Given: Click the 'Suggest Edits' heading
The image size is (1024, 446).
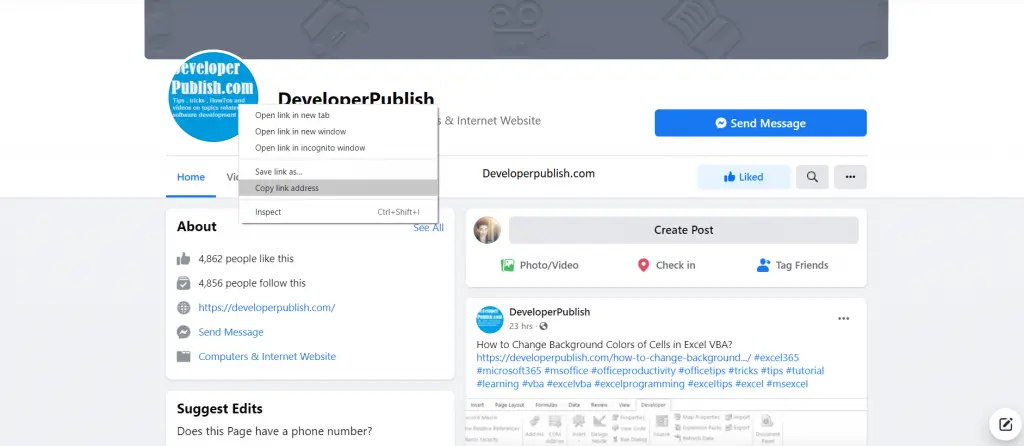Looking at the screenshot, I should click(219, 409).
